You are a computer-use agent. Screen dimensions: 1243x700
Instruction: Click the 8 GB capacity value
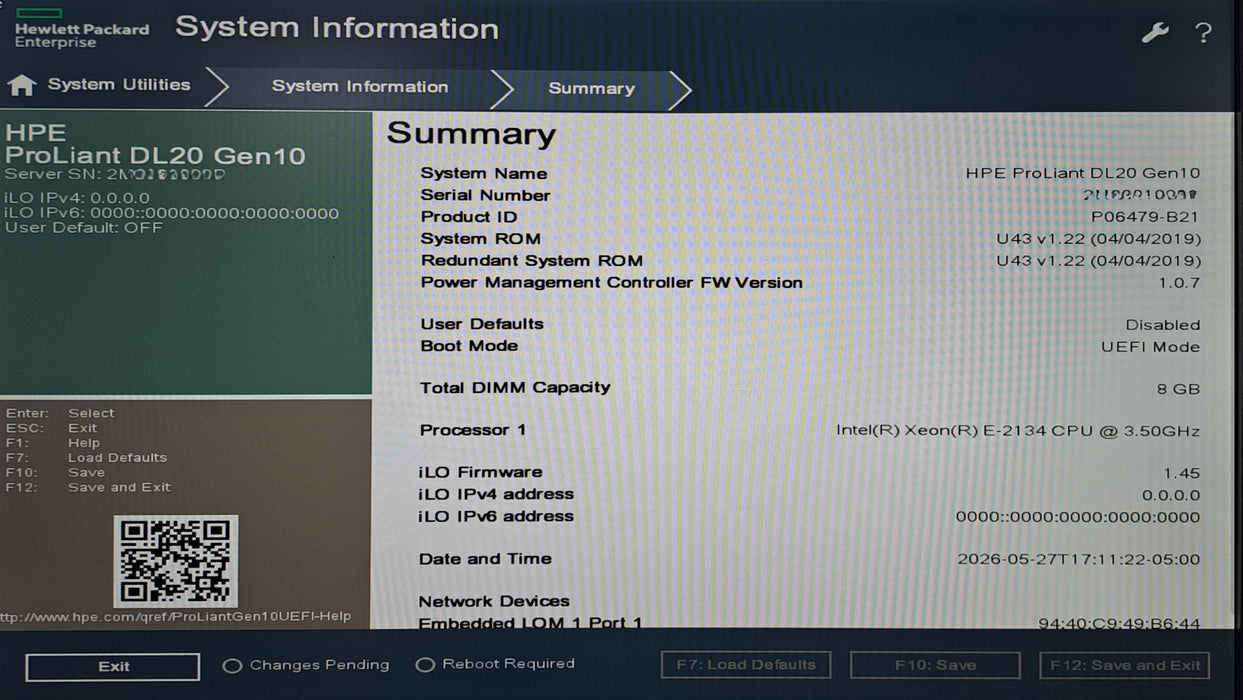(x=1178, y=389)
